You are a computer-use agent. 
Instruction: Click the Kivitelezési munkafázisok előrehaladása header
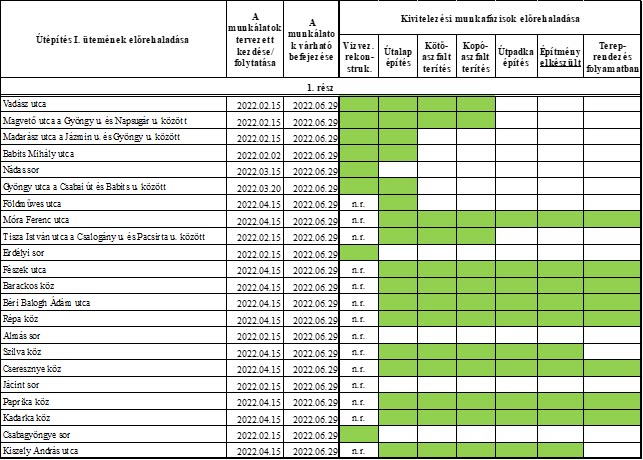pyautogui.click(x=490, y=16)
